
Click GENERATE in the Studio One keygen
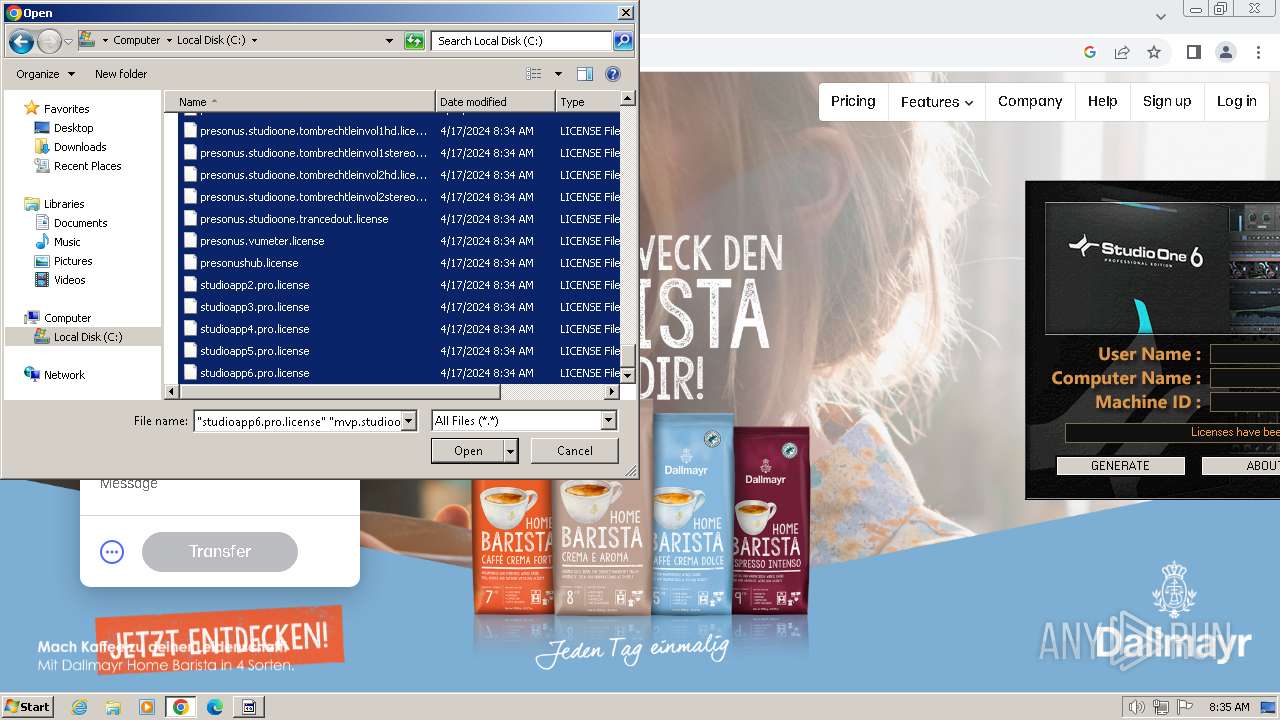tap(1120, 466)
